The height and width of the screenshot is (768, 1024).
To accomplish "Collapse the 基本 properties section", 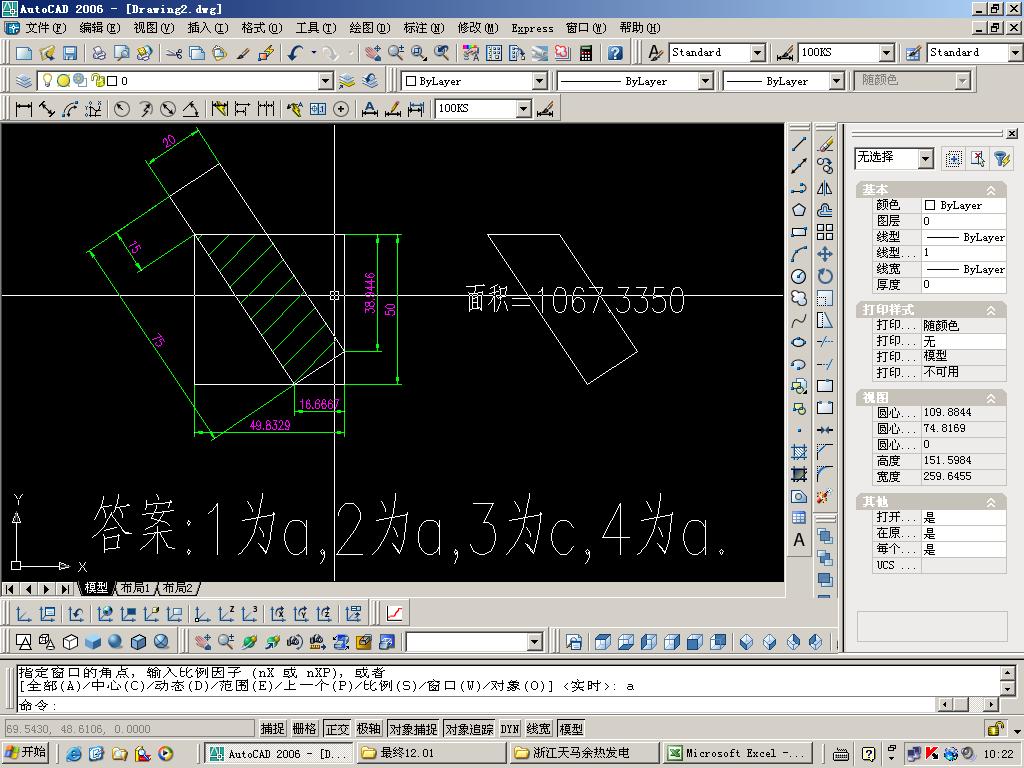I will coord(991,190).
